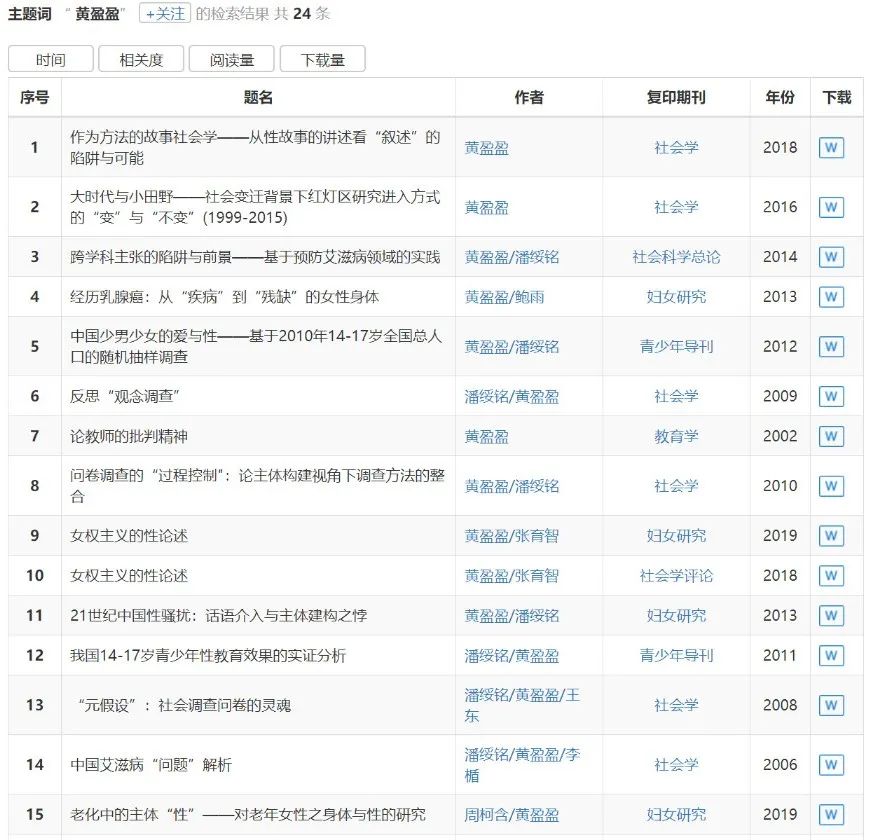Select year 2002 in row 7

click(x=780, y=436)
